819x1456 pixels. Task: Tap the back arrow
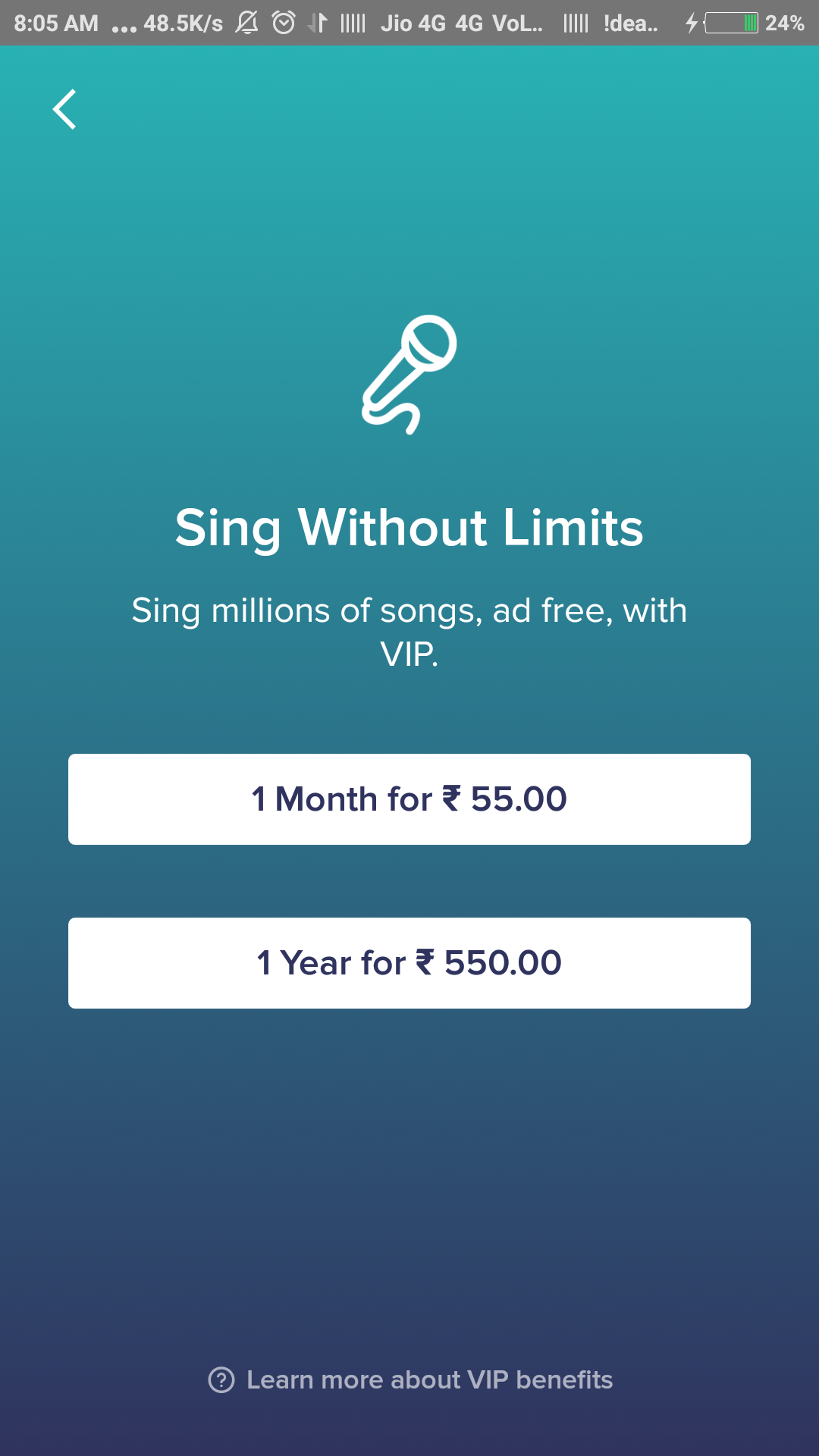(x=64, y=109)
